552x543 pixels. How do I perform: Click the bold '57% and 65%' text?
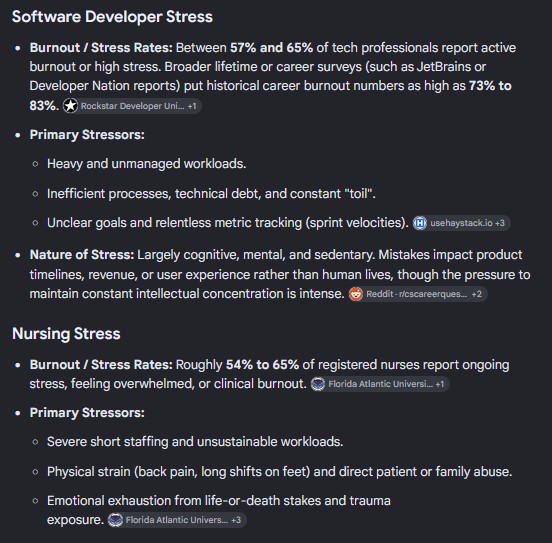tap(271, 48)
